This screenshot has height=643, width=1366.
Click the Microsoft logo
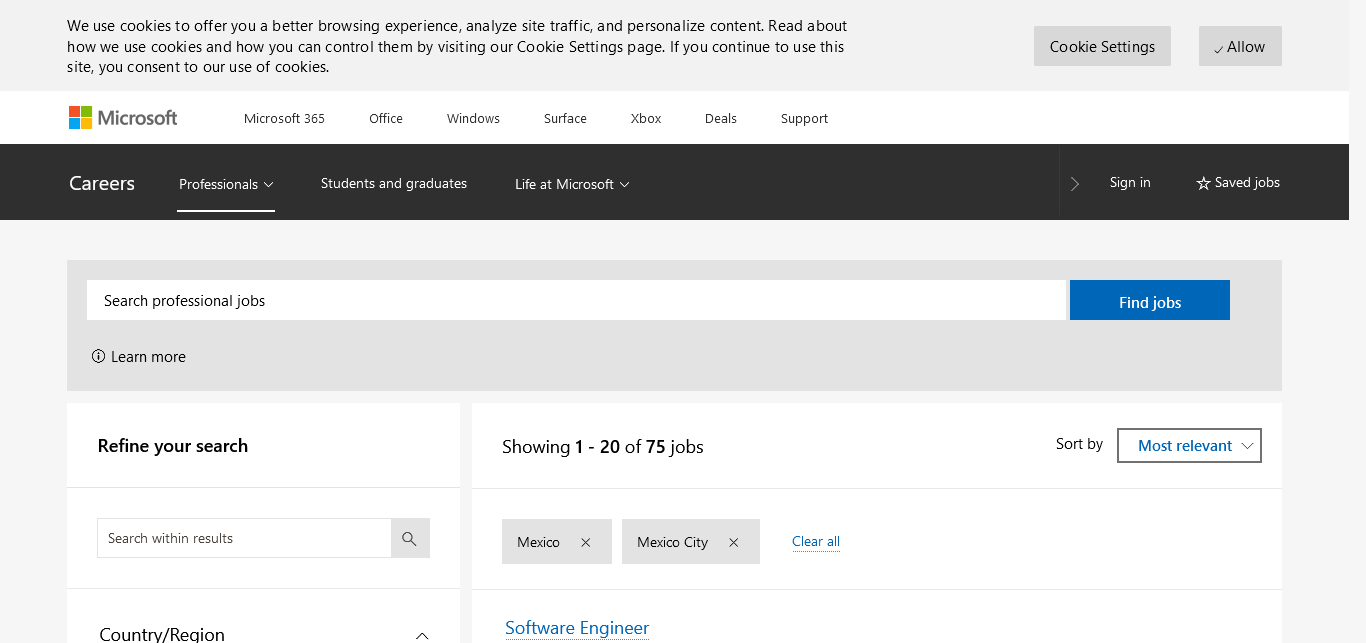123,118
